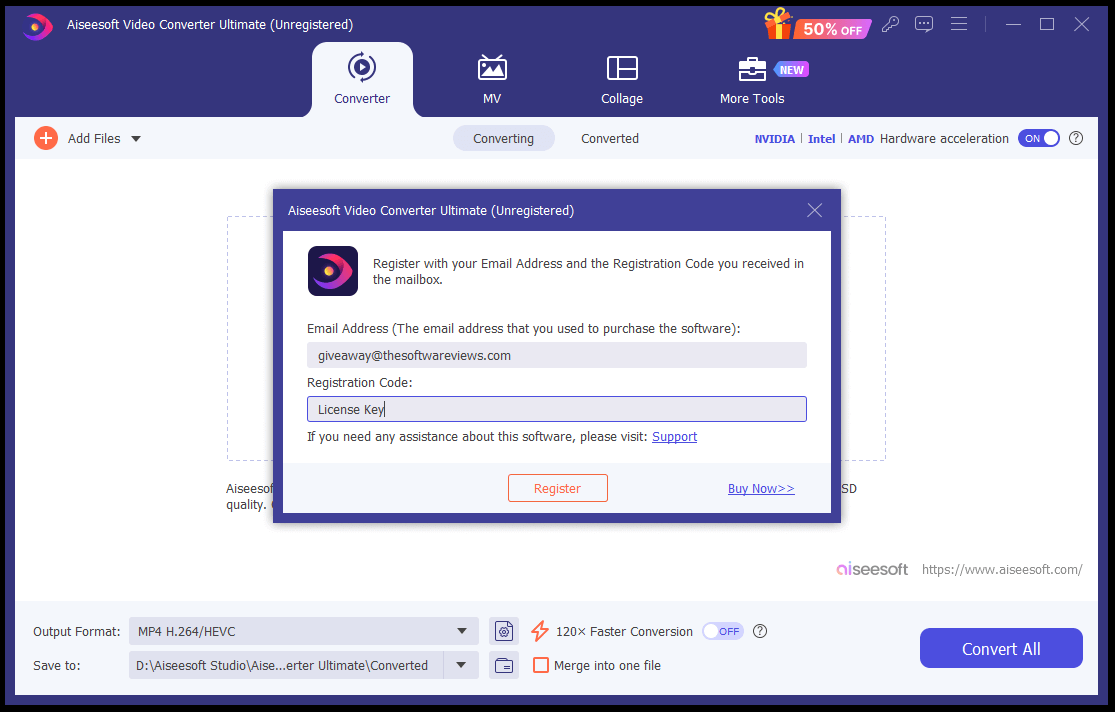Open the output profile settings gear icon

(503, 631)
